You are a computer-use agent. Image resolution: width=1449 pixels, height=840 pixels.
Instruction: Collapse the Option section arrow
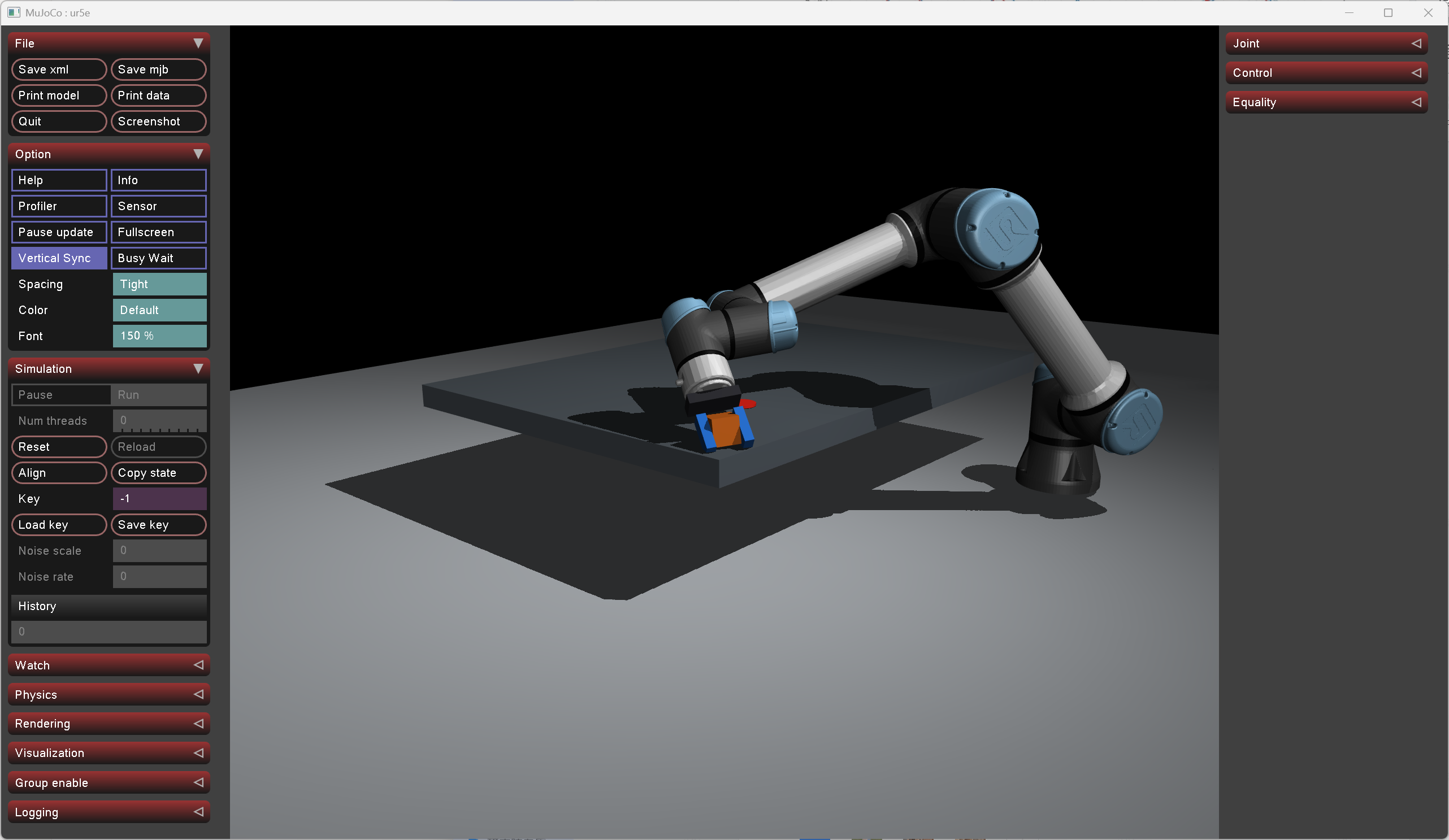pos(198,154)
